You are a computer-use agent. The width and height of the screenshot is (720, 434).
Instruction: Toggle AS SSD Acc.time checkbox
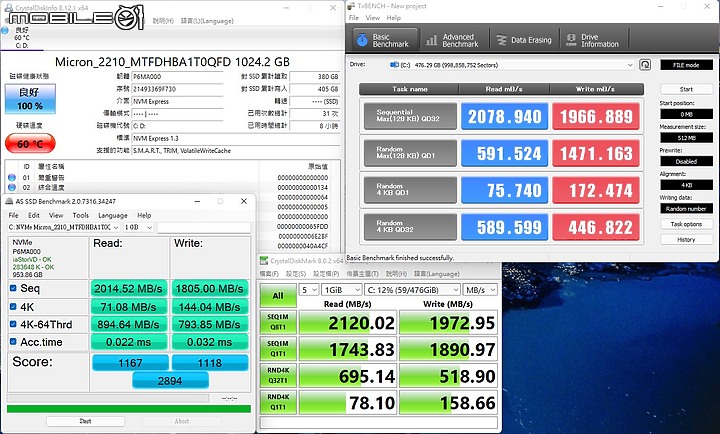[x=13, y=342]
